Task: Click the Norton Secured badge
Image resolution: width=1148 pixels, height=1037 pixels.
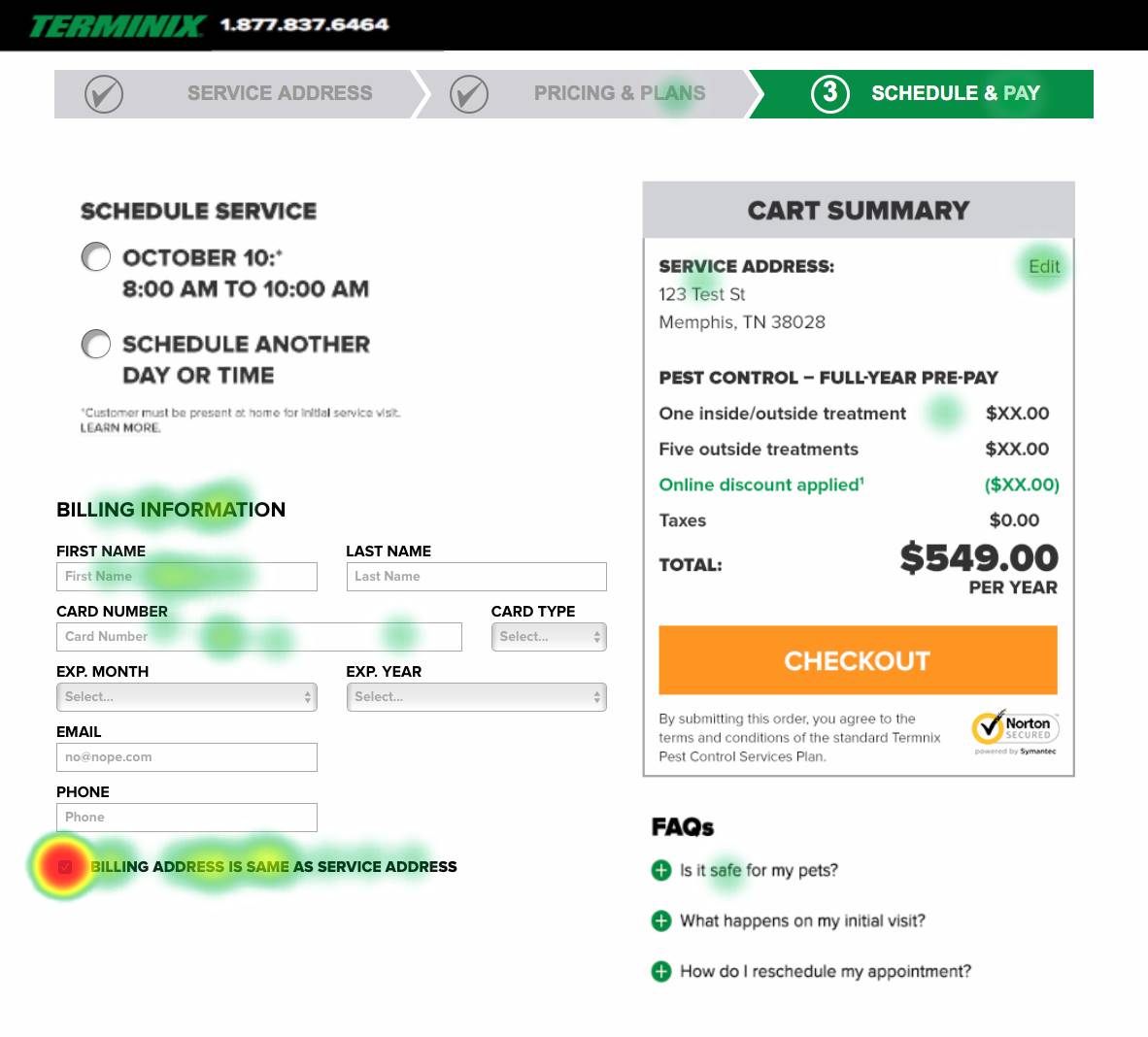Action: point(1015,731)
